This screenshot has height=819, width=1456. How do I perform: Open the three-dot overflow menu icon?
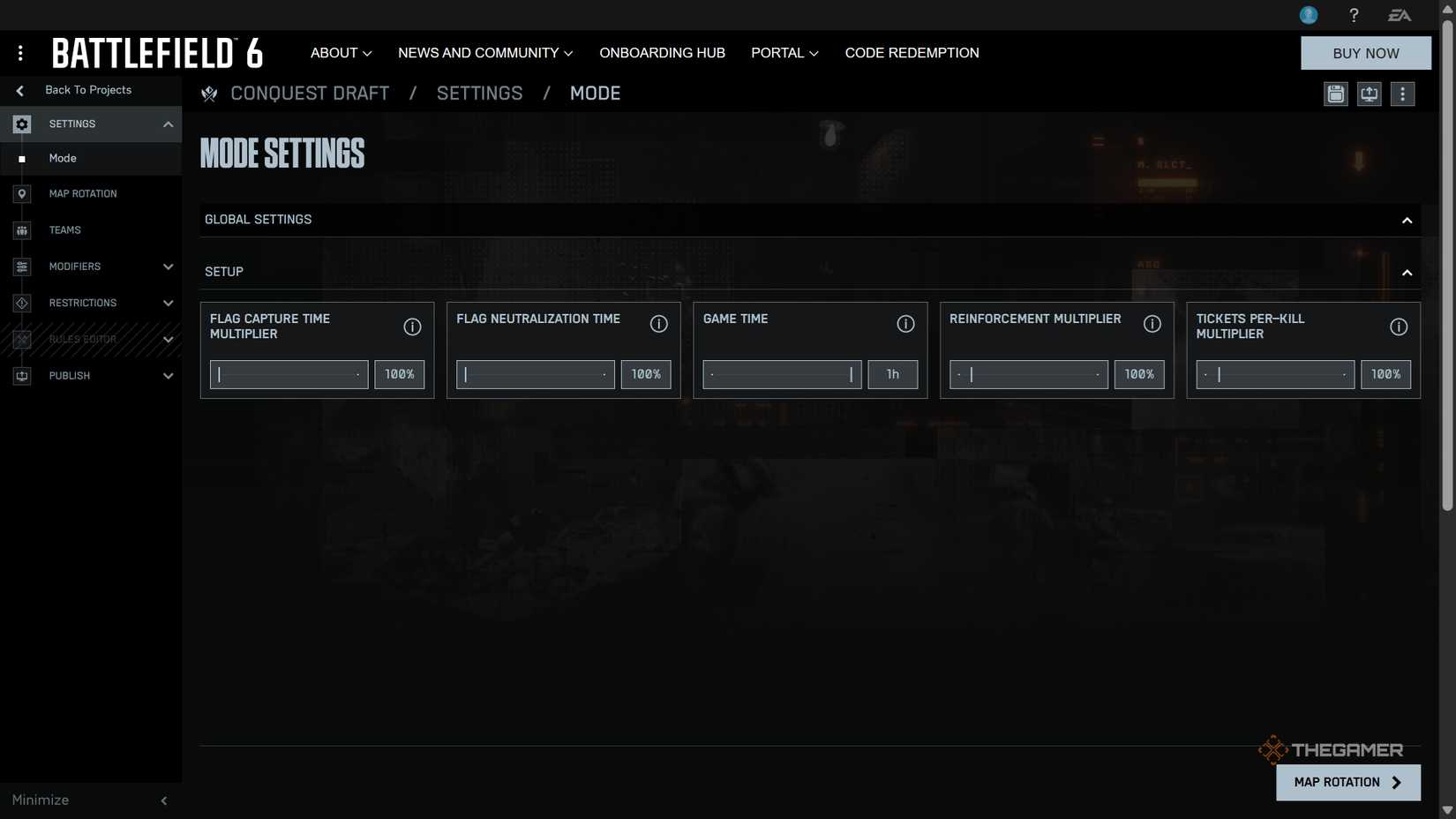coord(1402,94)
